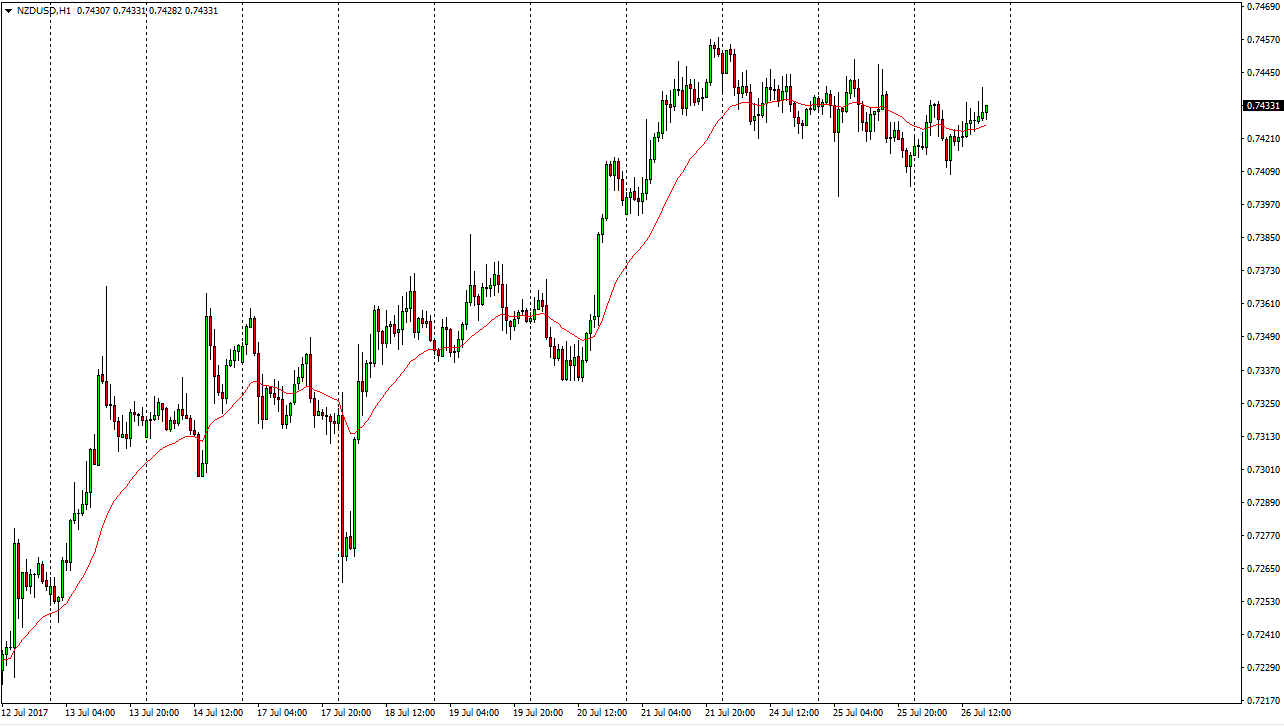Screen dimensions: 1284x726
Task: Click the 13 Jul 04:00 time label
Action: (90, 713)
